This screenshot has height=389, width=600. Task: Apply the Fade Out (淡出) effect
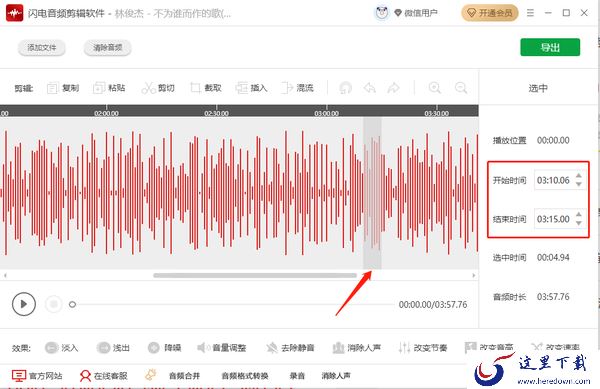click(113, 348)
